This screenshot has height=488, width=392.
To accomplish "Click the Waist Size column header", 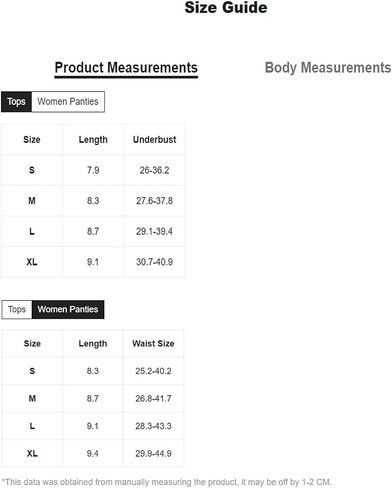I will 153,344.
